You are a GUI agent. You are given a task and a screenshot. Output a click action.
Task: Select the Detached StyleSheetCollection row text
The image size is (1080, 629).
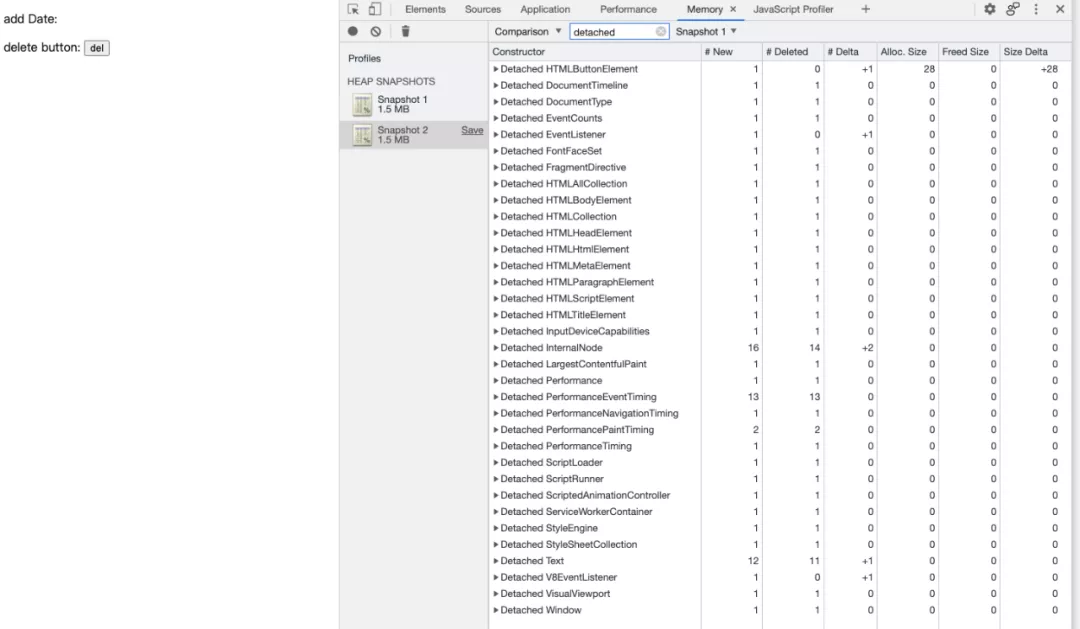tap(568, 544)
